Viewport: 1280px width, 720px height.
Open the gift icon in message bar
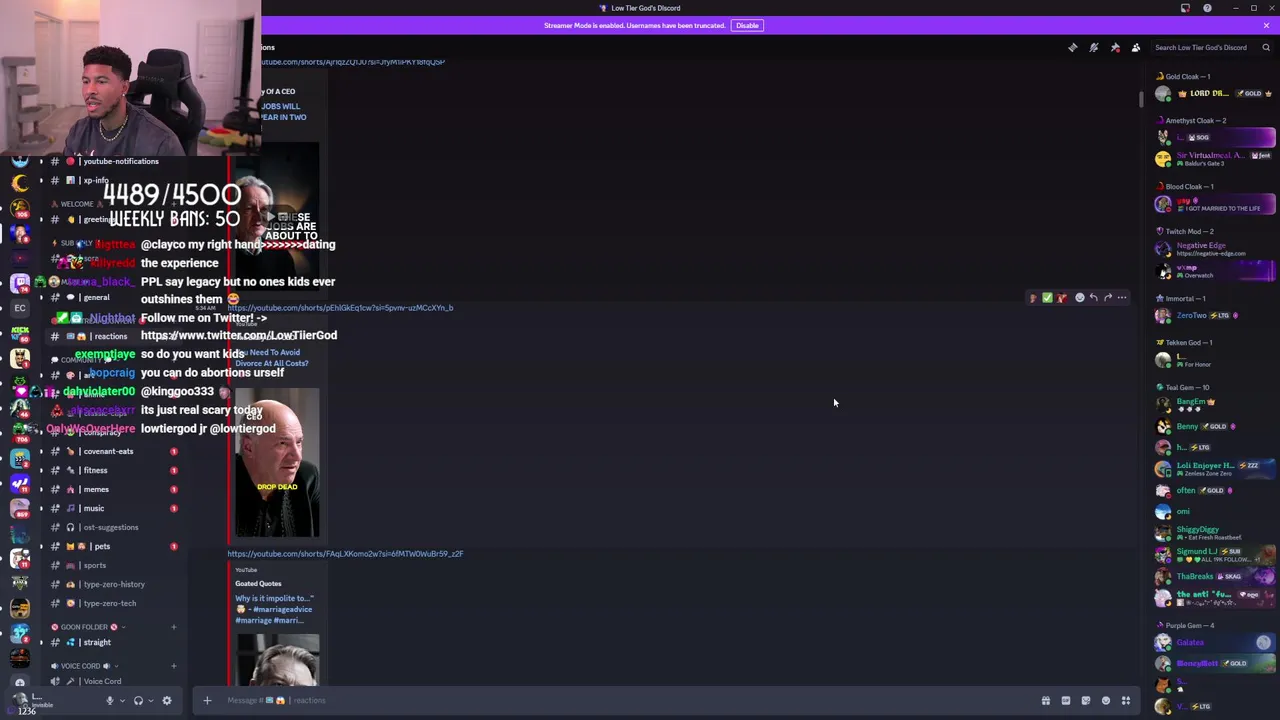tap(1046, 700)
